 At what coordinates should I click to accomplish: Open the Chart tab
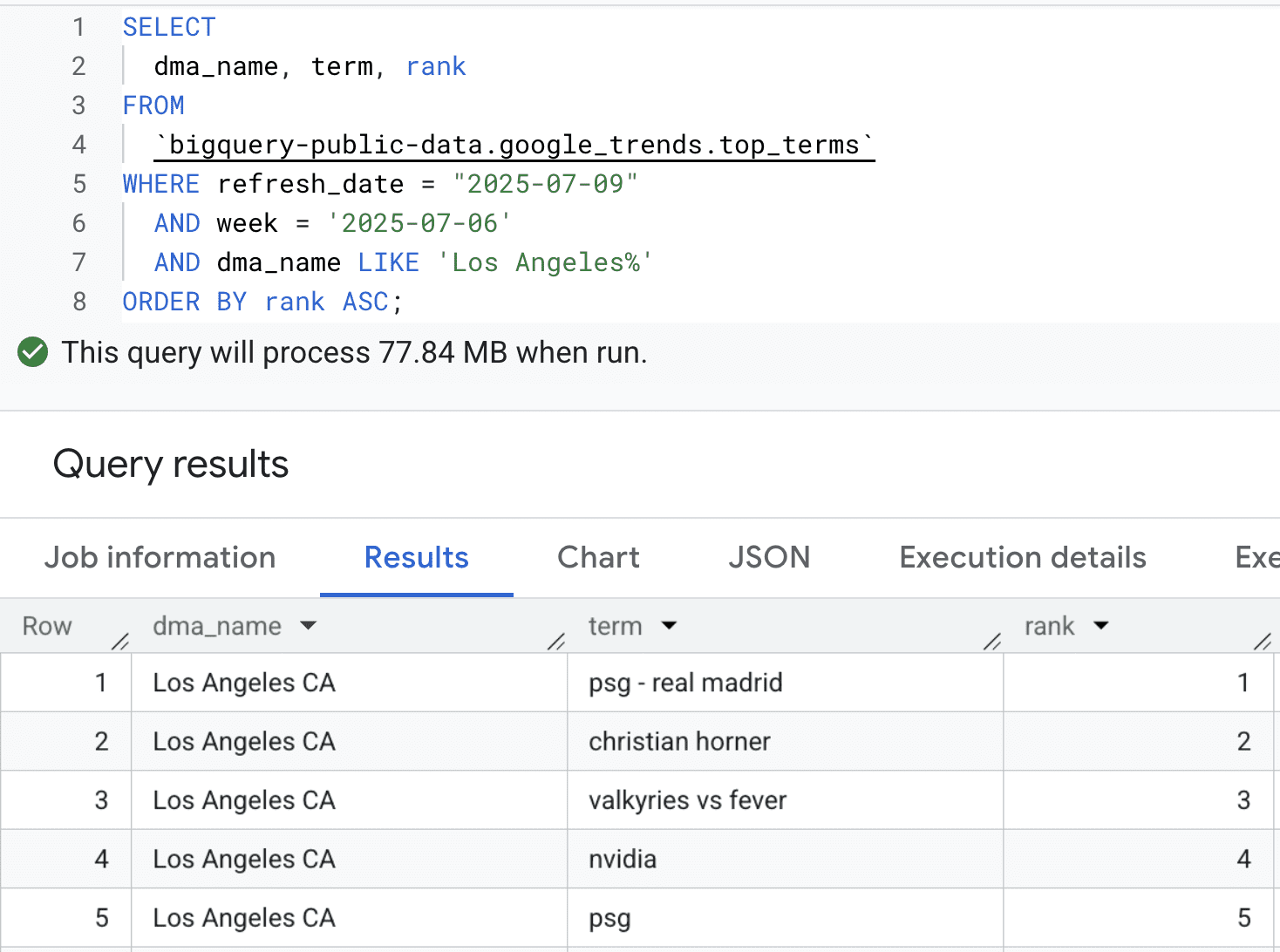[598, 558]
